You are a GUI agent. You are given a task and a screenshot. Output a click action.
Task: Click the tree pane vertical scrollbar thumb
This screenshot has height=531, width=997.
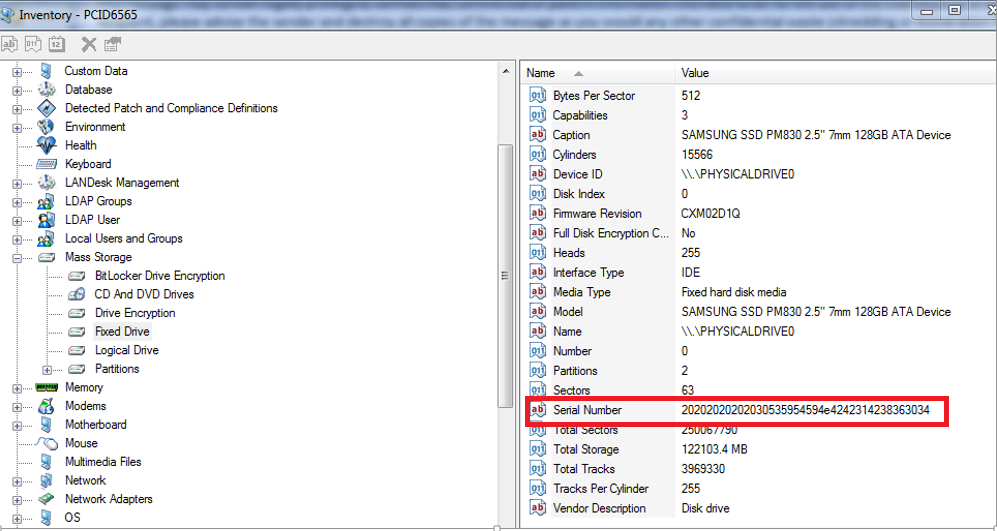505,275
